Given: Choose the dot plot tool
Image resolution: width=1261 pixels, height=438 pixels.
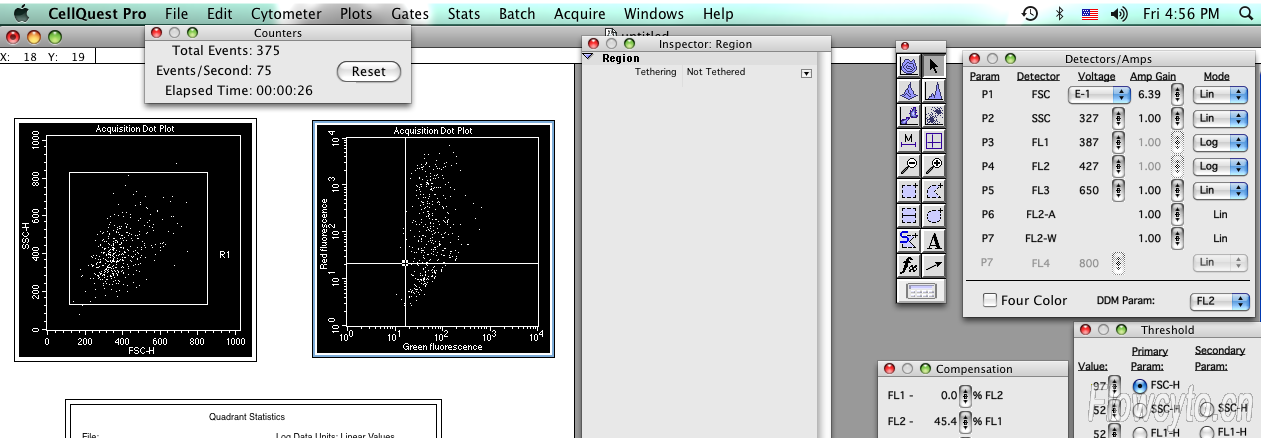Looking at the screenshot, I should point(934,116).
